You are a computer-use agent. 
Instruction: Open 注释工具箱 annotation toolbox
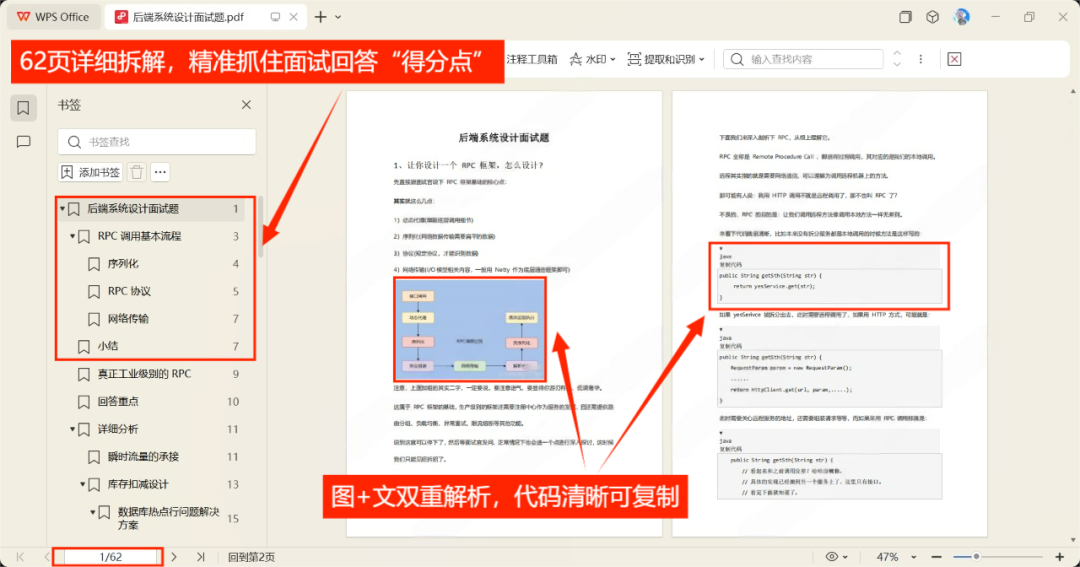click(x=532, y=59)
